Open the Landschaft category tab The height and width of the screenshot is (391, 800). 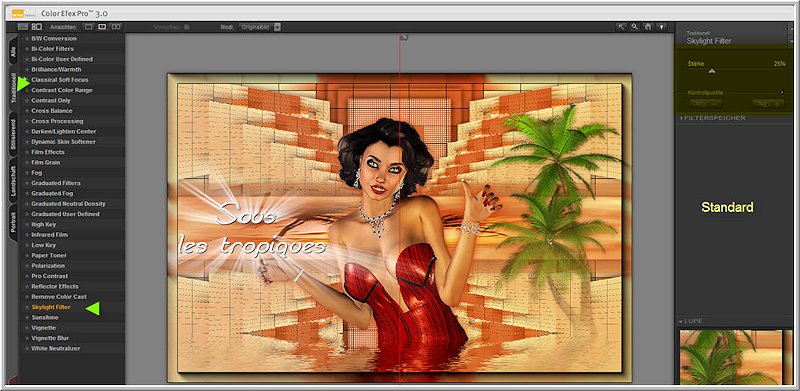tap(14, 181)
